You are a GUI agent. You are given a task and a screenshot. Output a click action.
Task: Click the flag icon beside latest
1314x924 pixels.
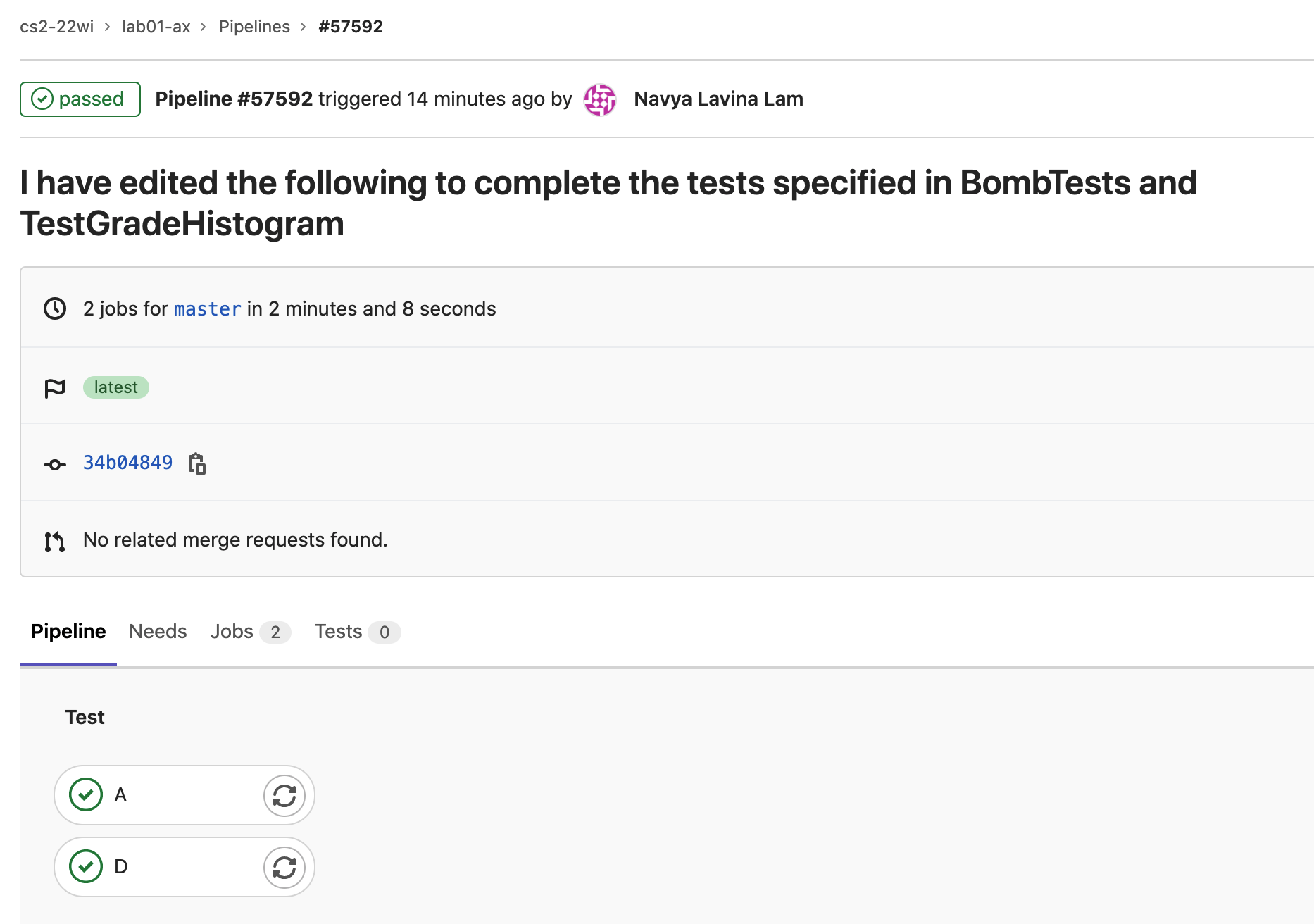55,388
